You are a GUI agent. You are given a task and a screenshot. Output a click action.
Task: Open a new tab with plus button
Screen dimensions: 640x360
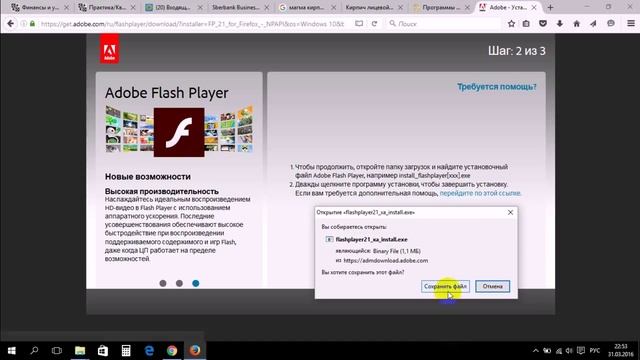point(550,7)
